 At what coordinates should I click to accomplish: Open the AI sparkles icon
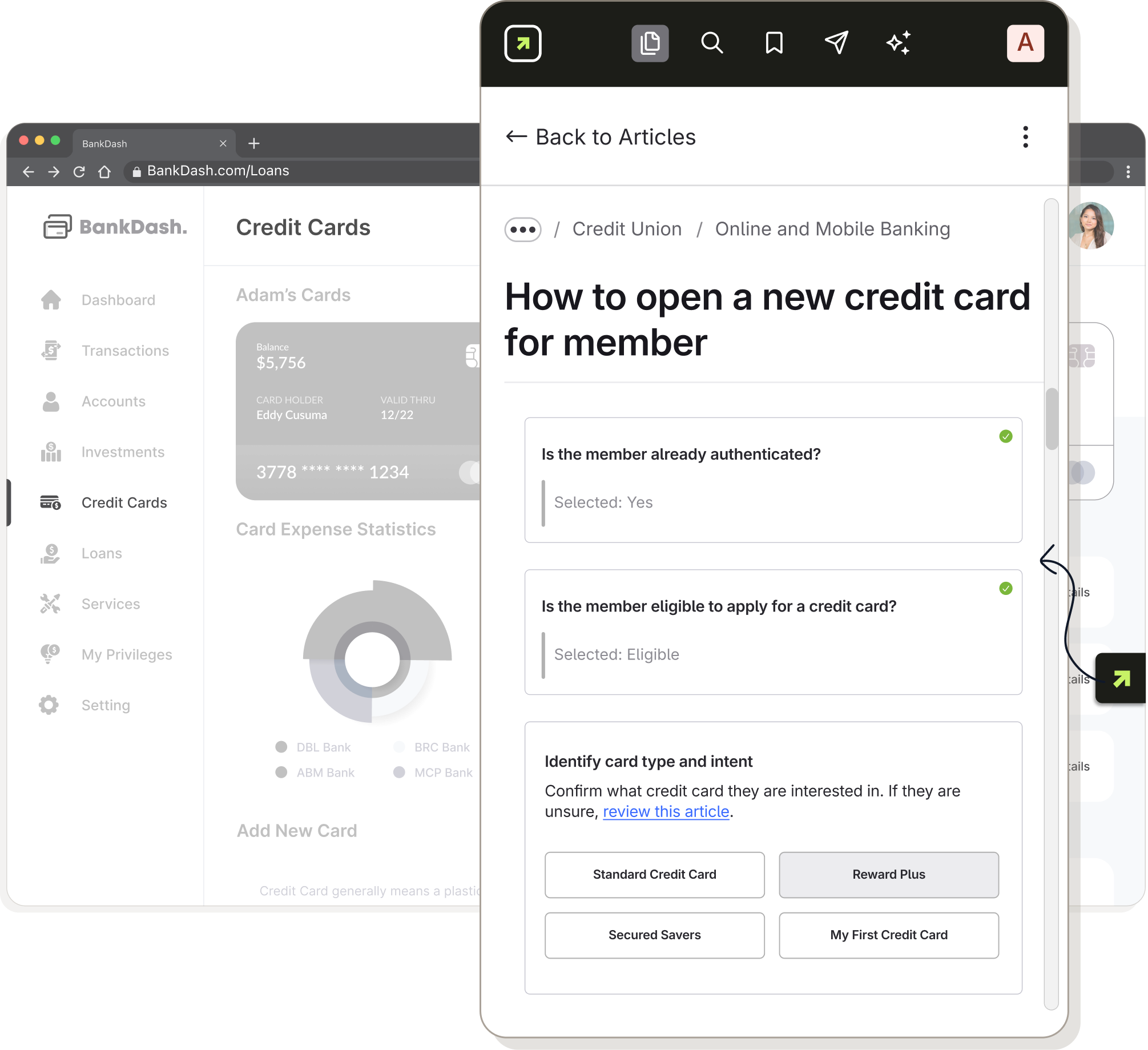pos(898,43)
